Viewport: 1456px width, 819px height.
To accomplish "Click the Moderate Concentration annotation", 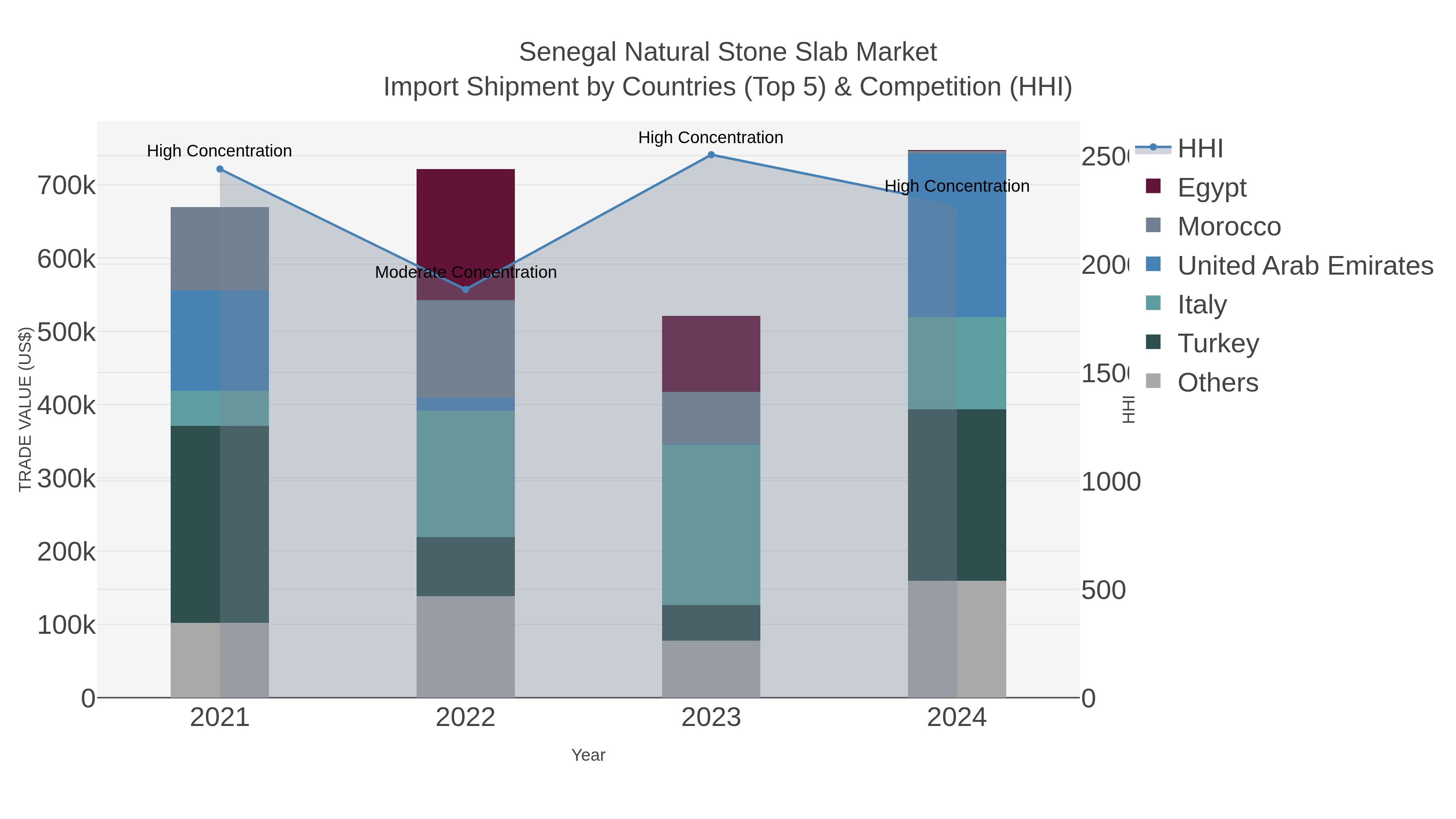I will [x=466, y=272].
